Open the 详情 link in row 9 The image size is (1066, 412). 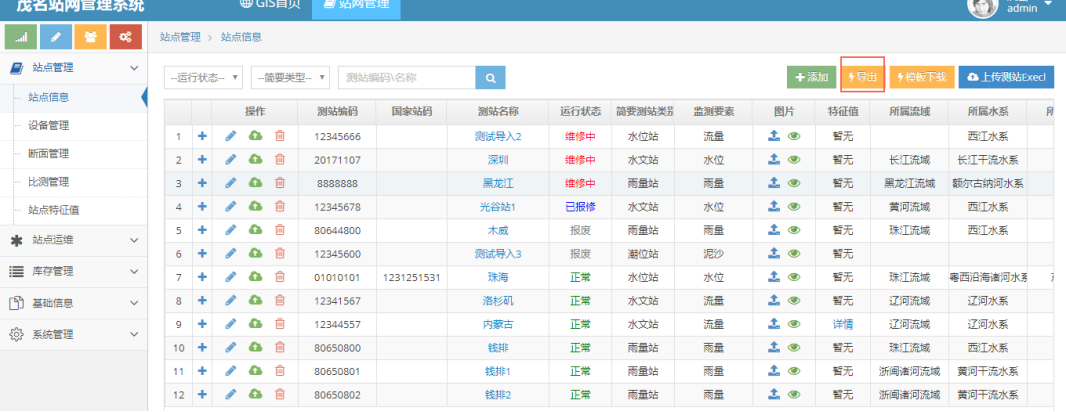[842, 325]
